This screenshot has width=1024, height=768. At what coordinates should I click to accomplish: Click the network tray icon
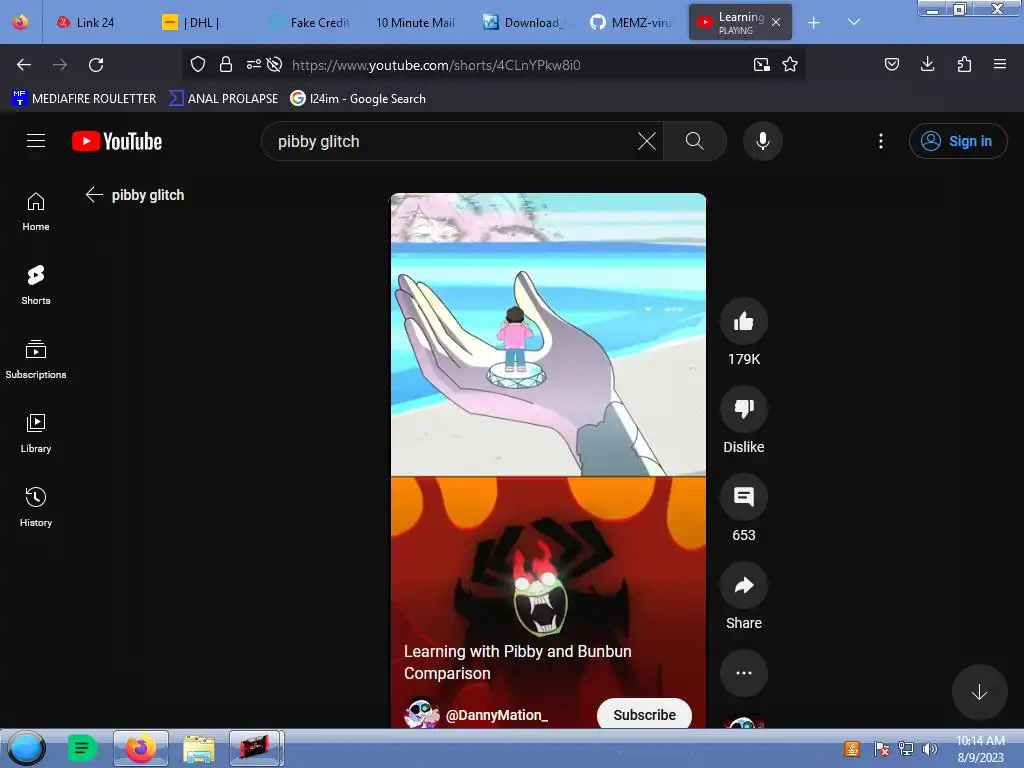[x=906, y=749]
